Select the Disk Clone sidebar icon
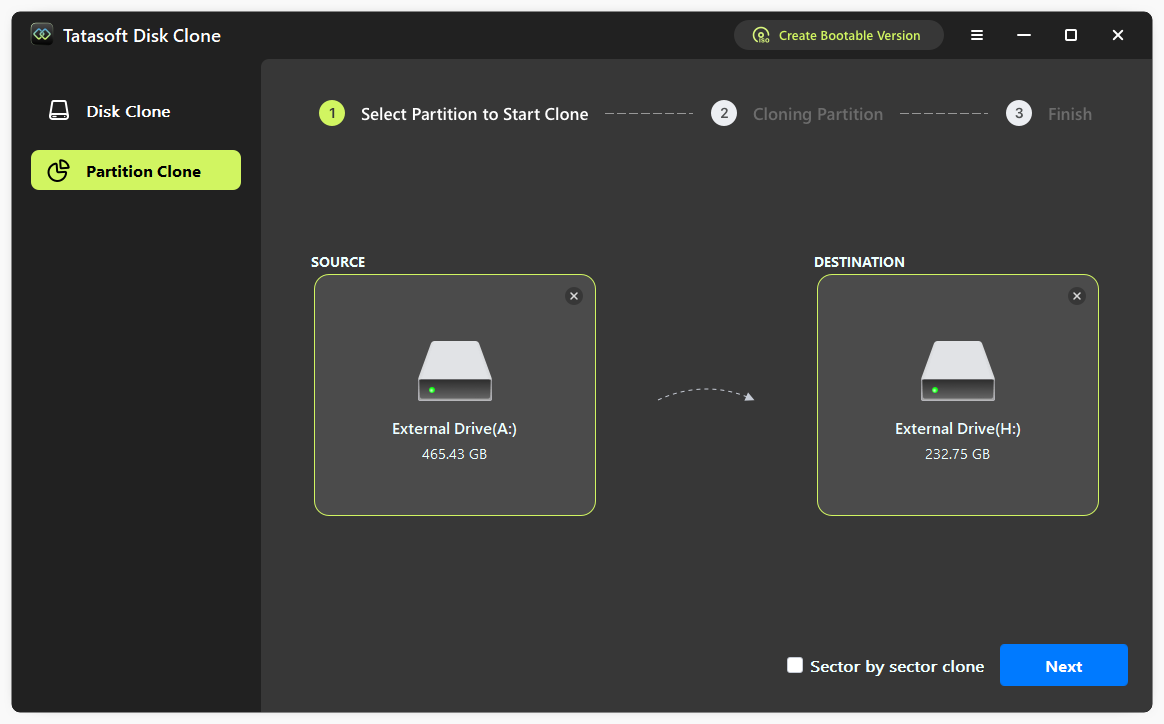This screenshot has height=724, width=1164. point(57,111)
